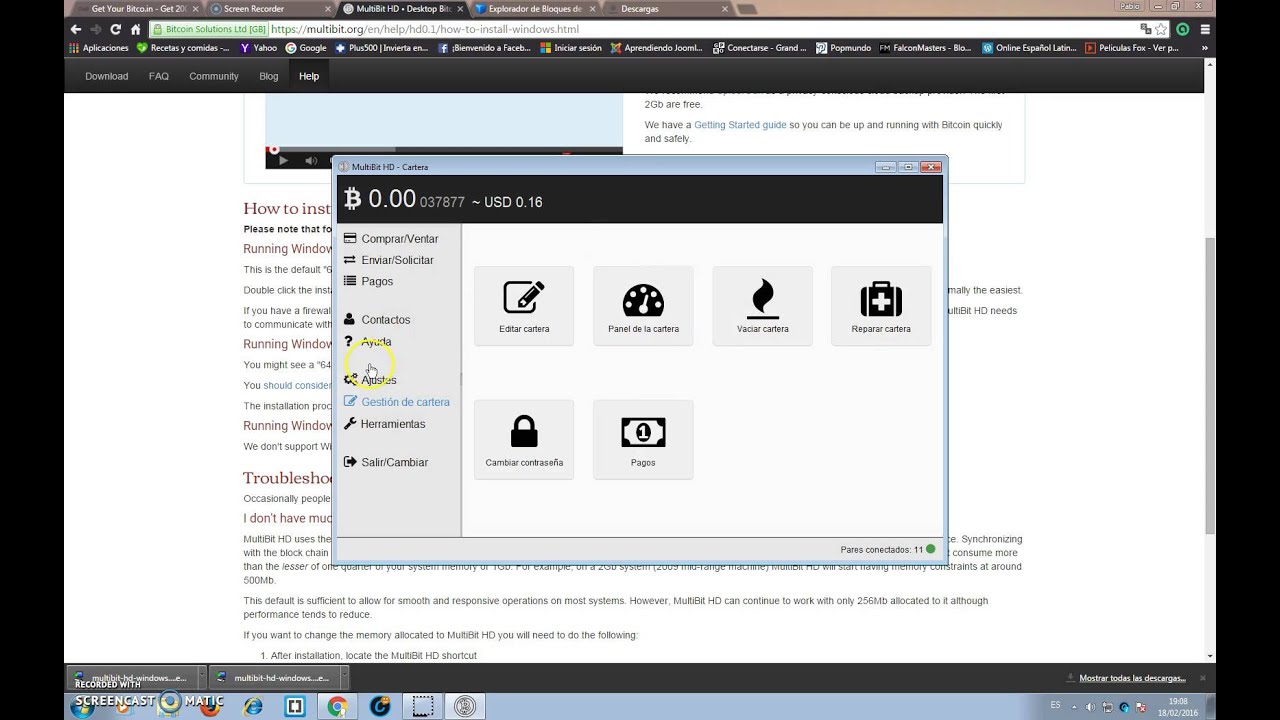
Task: Mute the embedded video volume
Action: (x=311, y=160)
